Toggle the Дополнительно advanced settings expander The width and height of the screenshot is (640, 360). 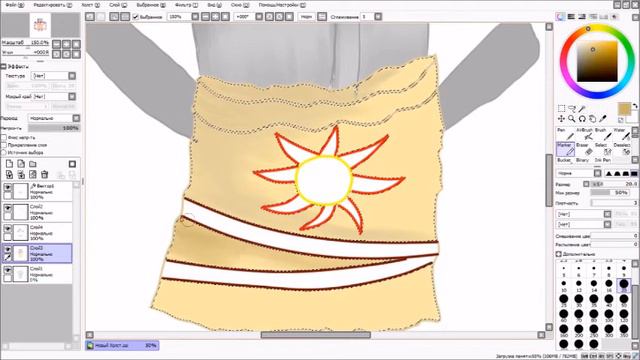[x=559, y=254]
